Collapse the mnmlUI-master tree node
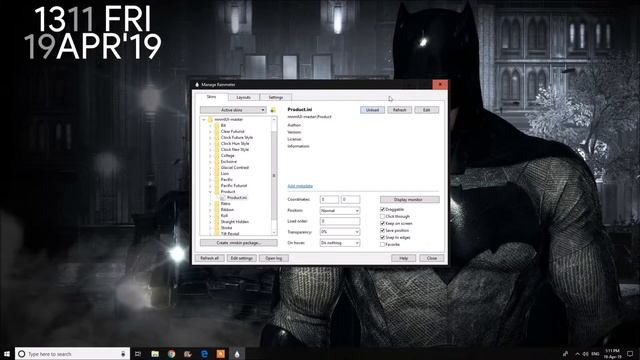640x360 pixels. pyautogui.click(x=204, y=120)
